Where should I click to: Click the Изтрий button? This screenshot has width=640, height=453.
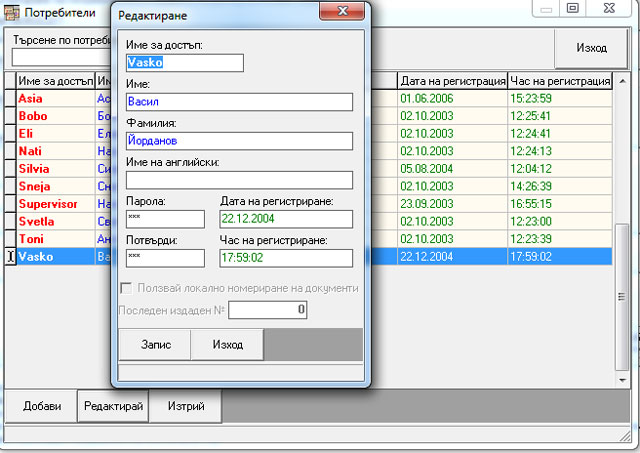(x=186, y=406)
